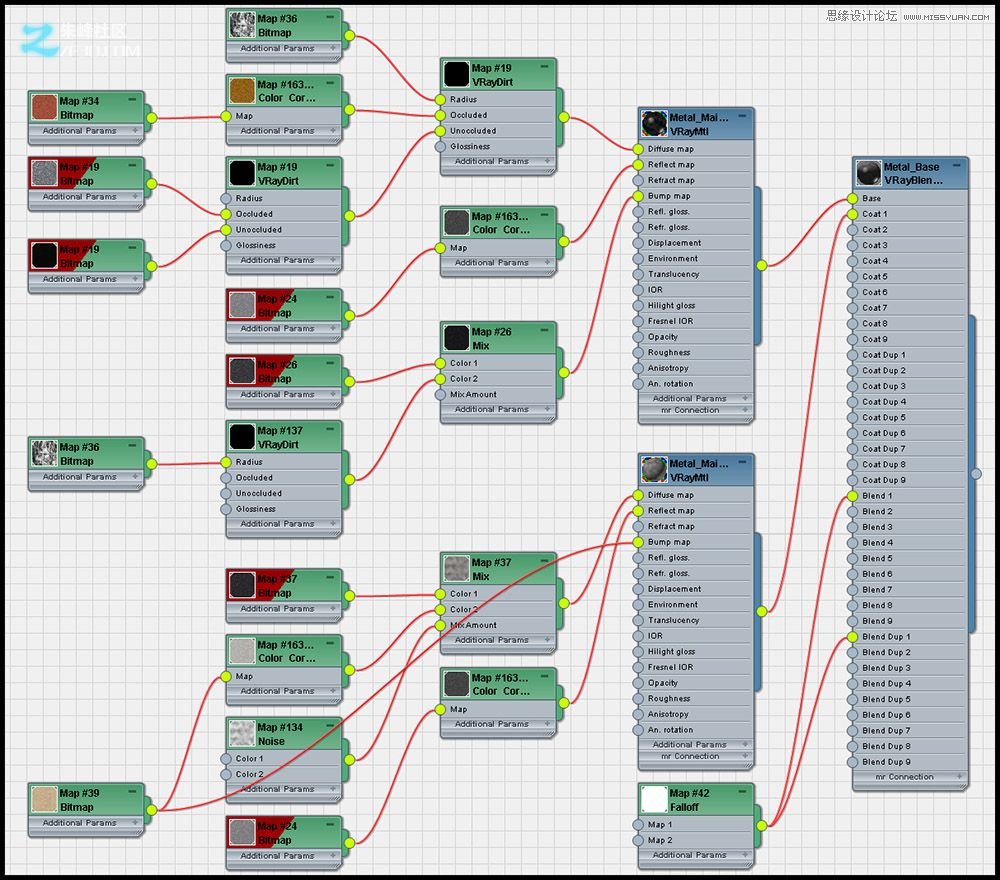Select the Map #42 Falloff node title
Viewport: 1000px width, 880px height.
(x=689, y=800)
